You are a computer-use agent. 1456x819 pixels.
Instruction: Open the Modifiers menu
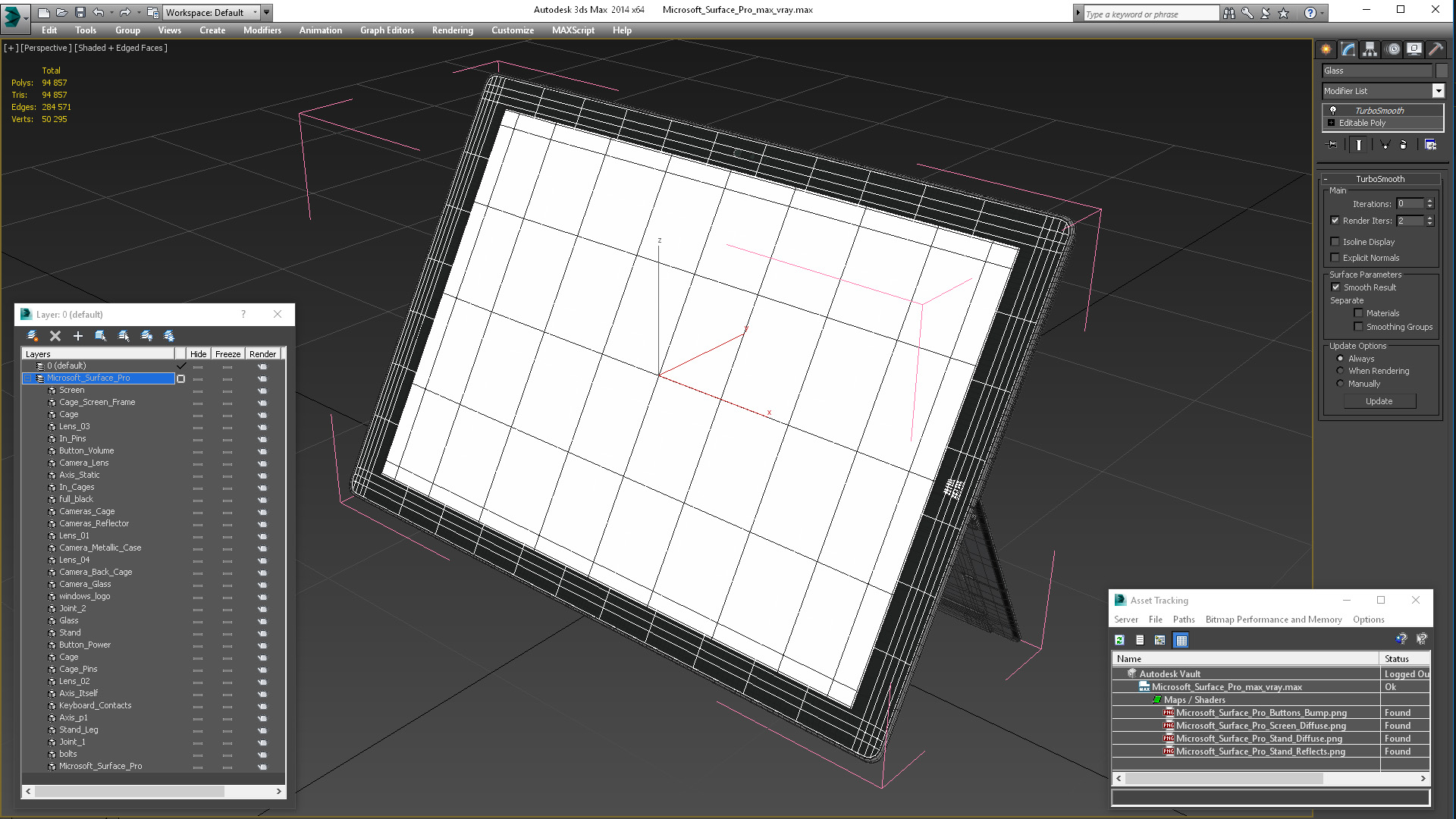tap(262, 30)
